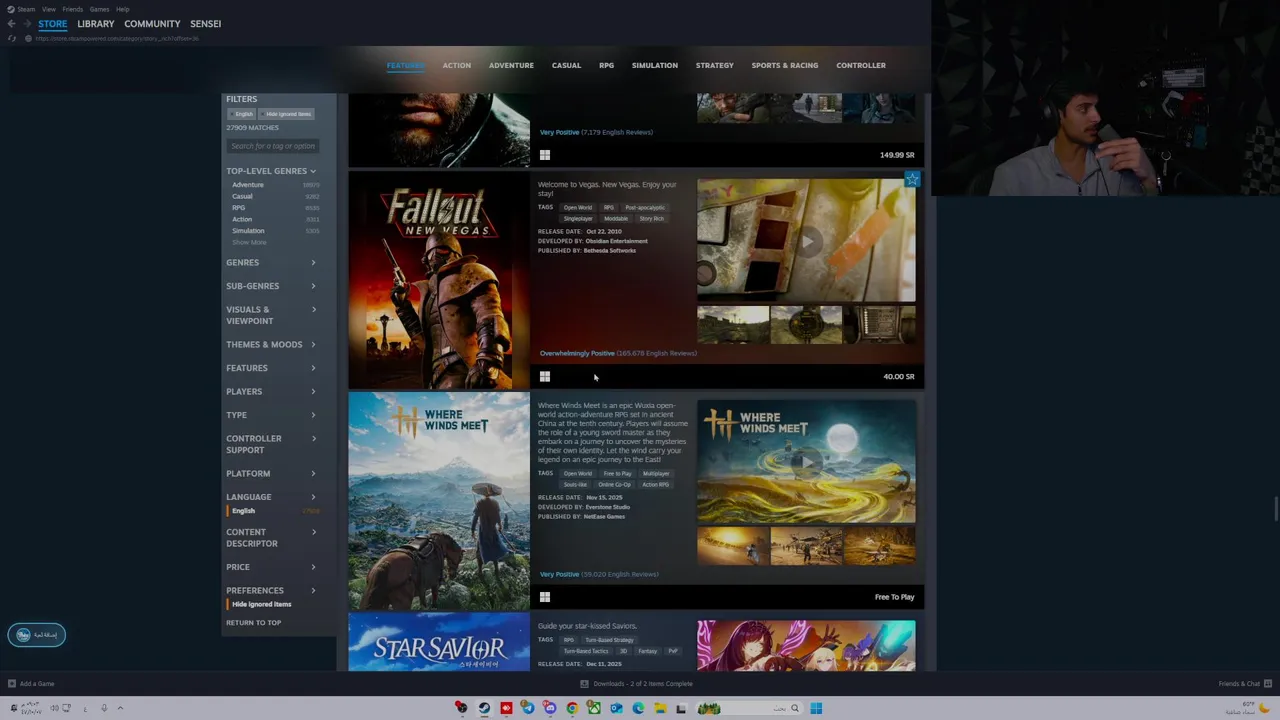Click Show More under top-level genres
1280x720 pixels.
(249, 243)
